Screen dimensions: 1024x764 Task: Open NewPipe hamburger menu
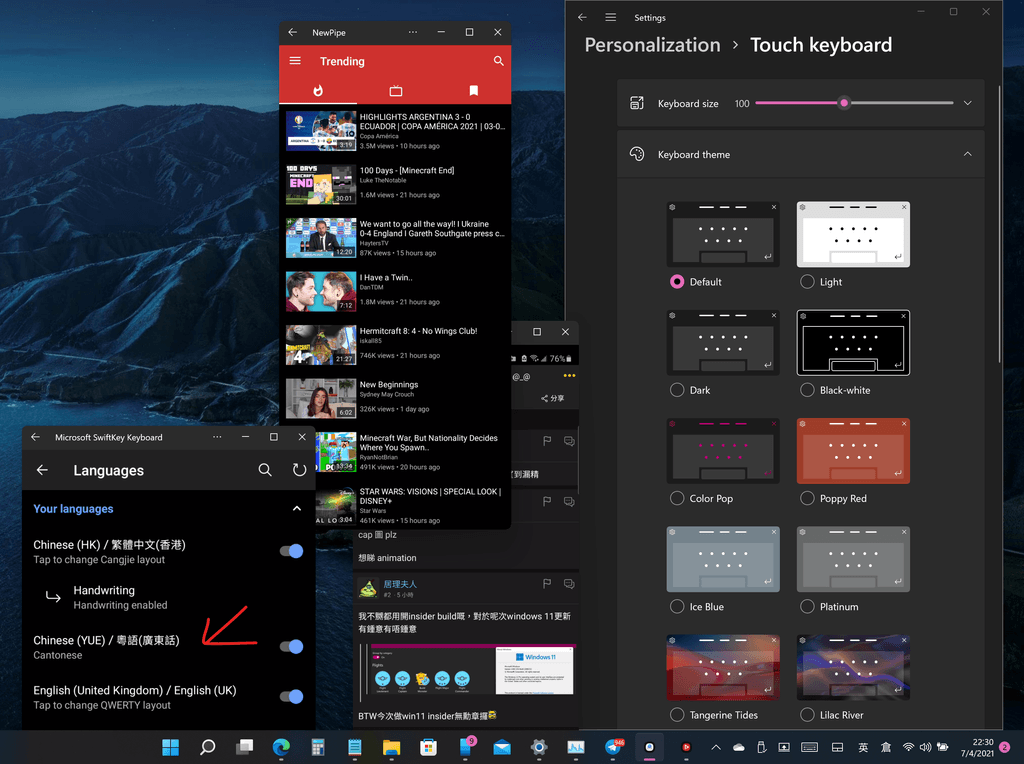pos(295,61)
